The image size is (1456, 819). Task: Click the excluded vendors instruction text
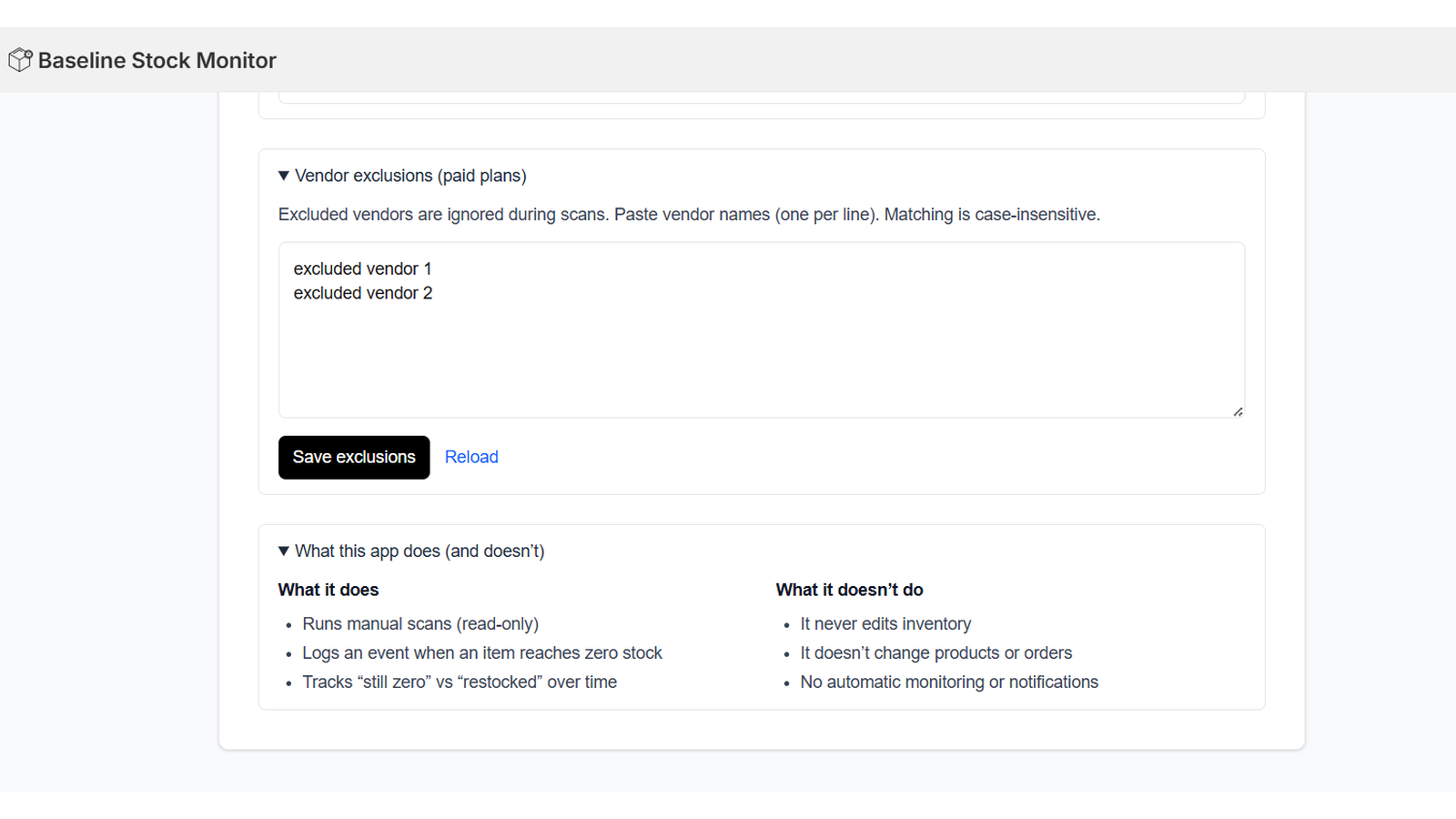tap(688, 214)
